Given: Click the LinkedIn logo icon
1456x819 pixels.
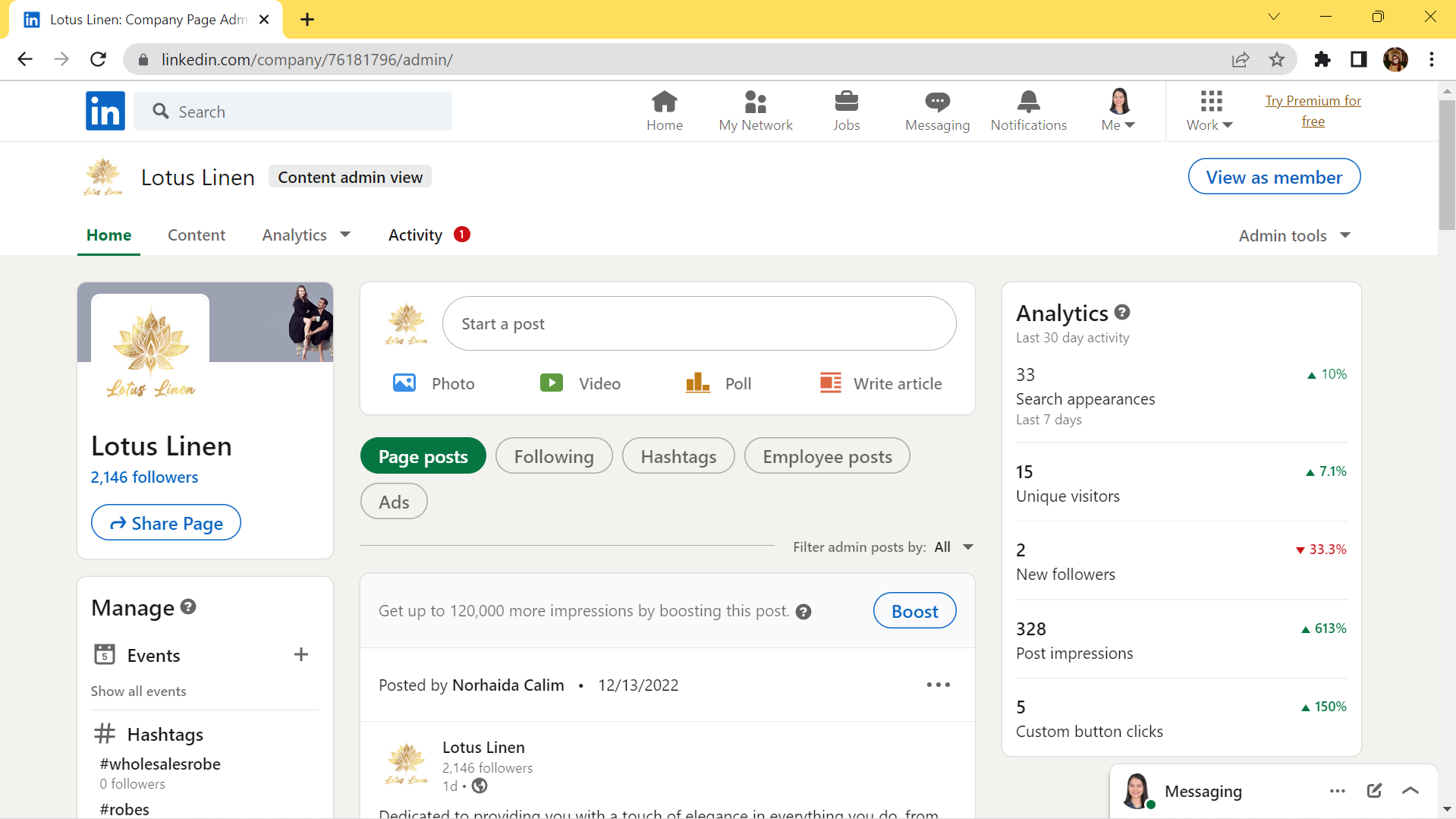Looking at the screenshot, I should [x=105, y=112].
